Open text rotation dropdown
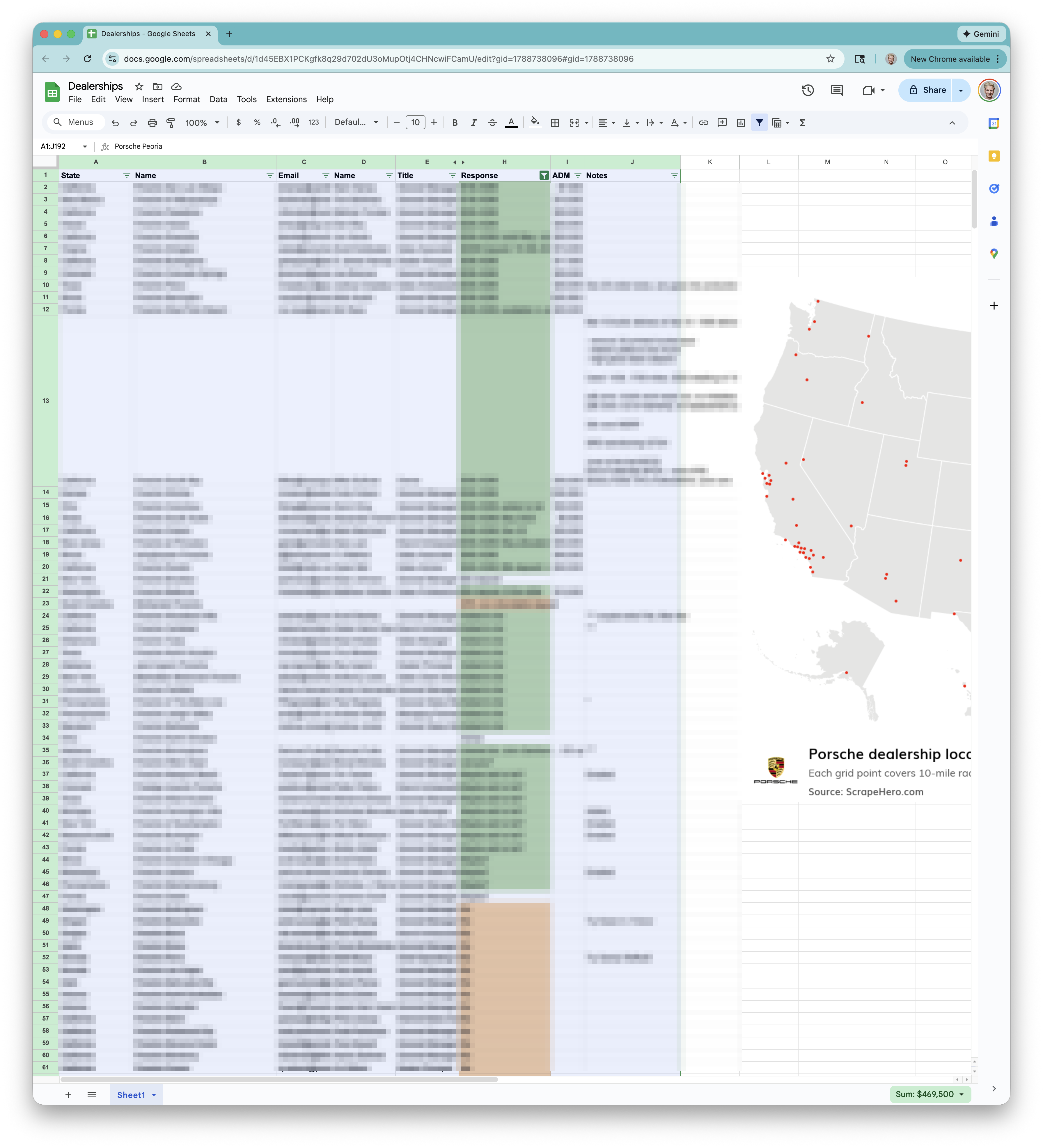The height and width of the screenshot is (1148, 1043). coord(679,123)
